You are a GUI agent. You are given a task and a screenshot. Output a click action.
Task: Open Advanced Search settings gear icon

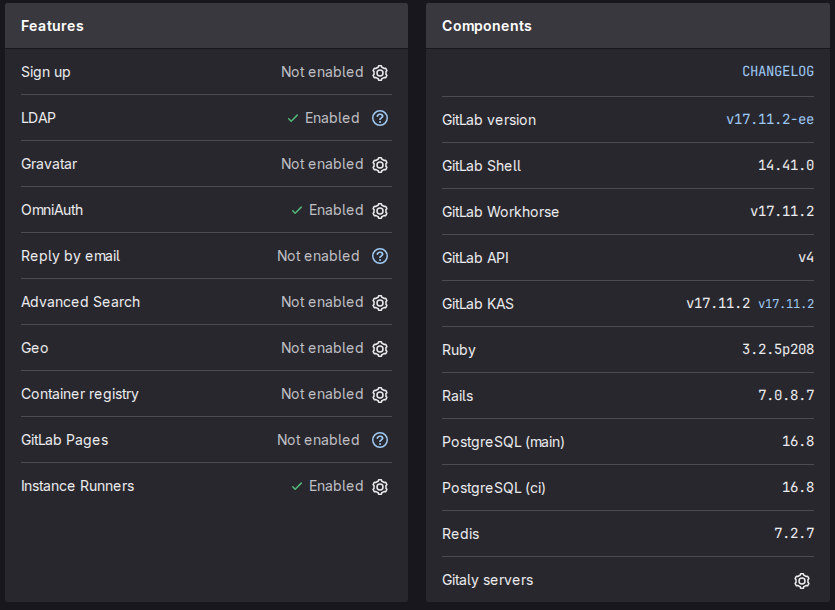pos(380,303)
